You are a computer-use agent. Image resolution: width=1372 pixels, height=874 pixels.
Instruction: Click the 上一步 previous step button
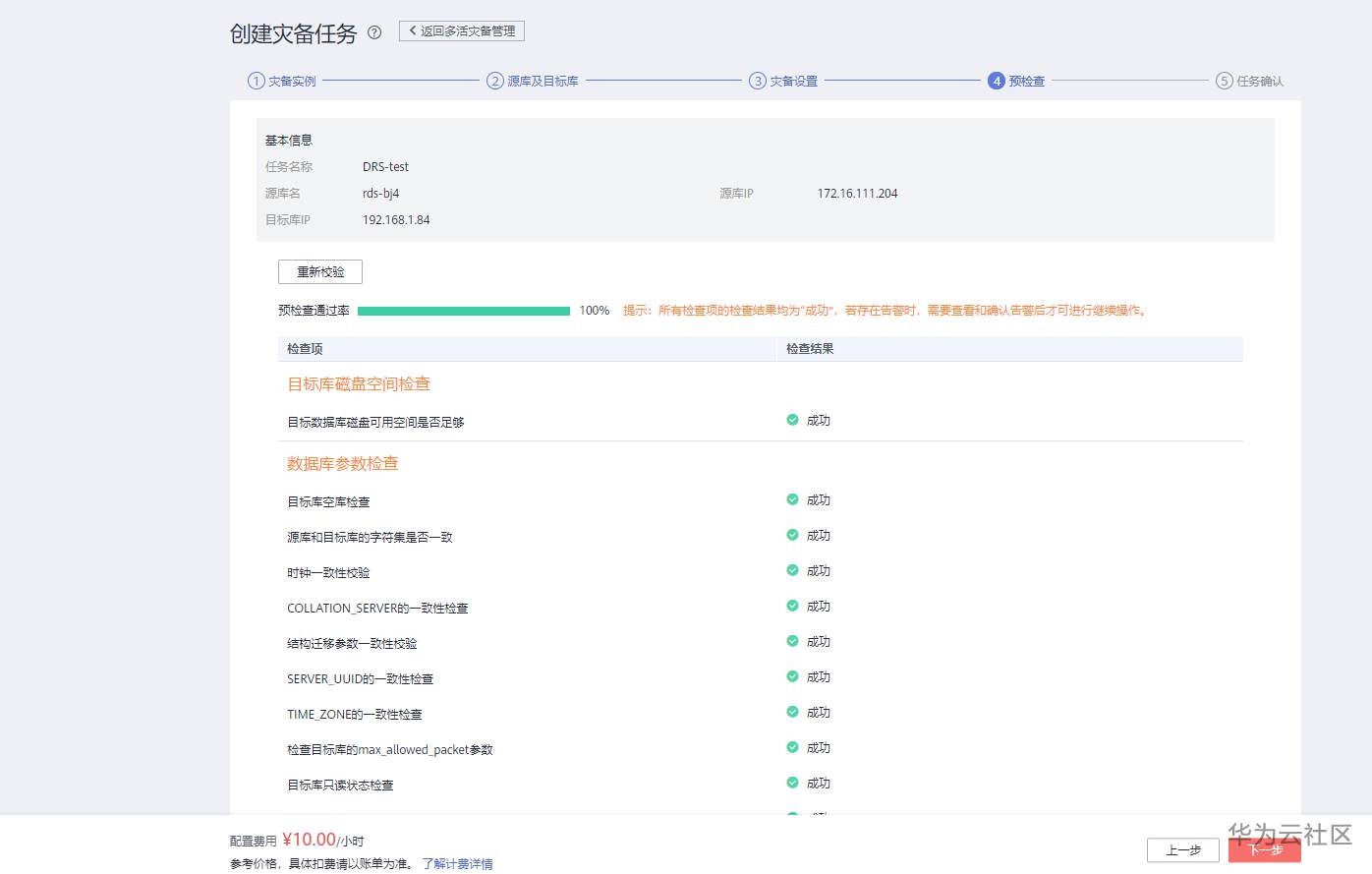(1183, 850)
